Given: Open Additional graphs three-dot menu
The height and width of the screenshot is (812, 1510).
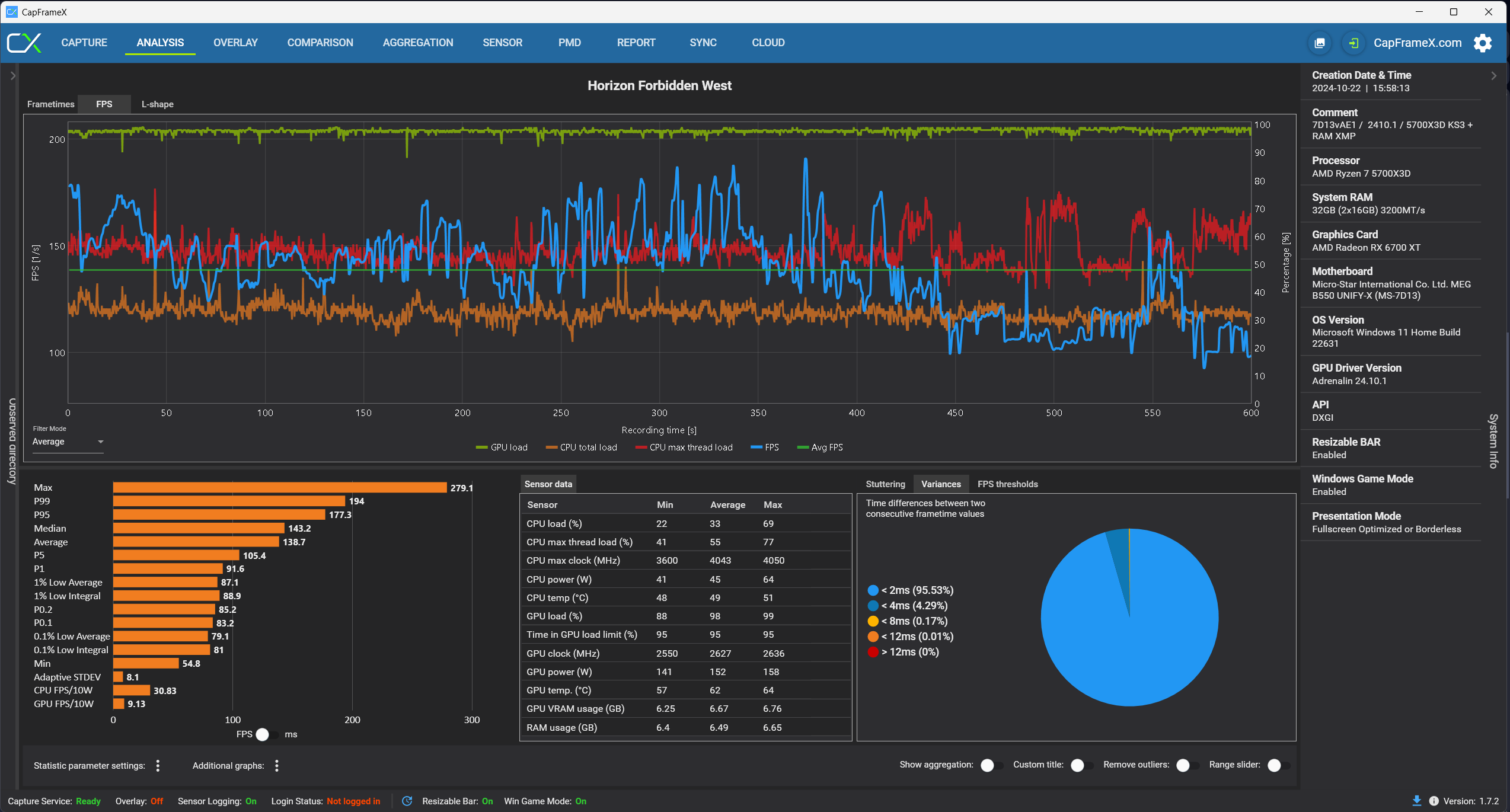Looking at the screenshot, I should pos(277,765).
